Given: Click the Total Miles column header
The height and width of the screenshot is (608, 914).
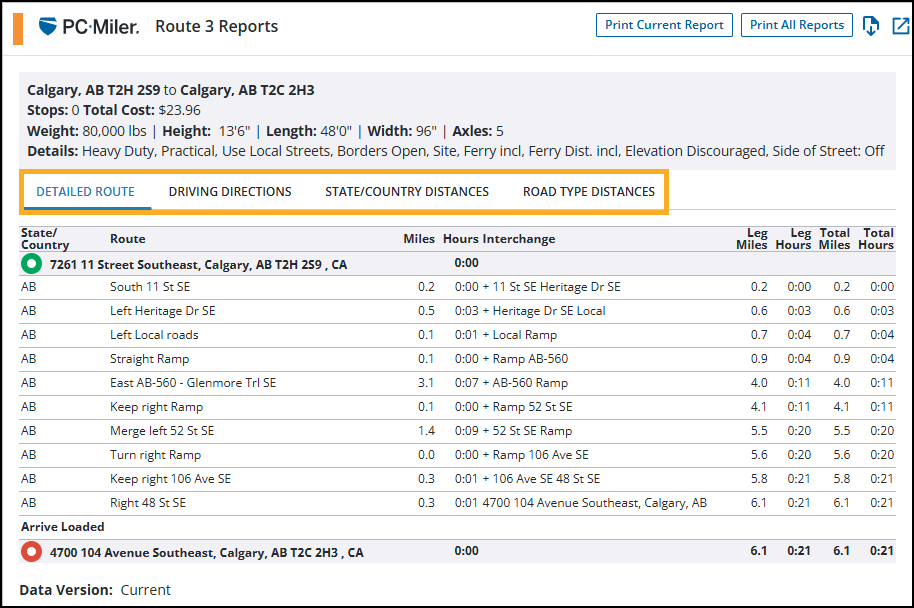Looking at the screenshot, I should click(x=834, y=239).
